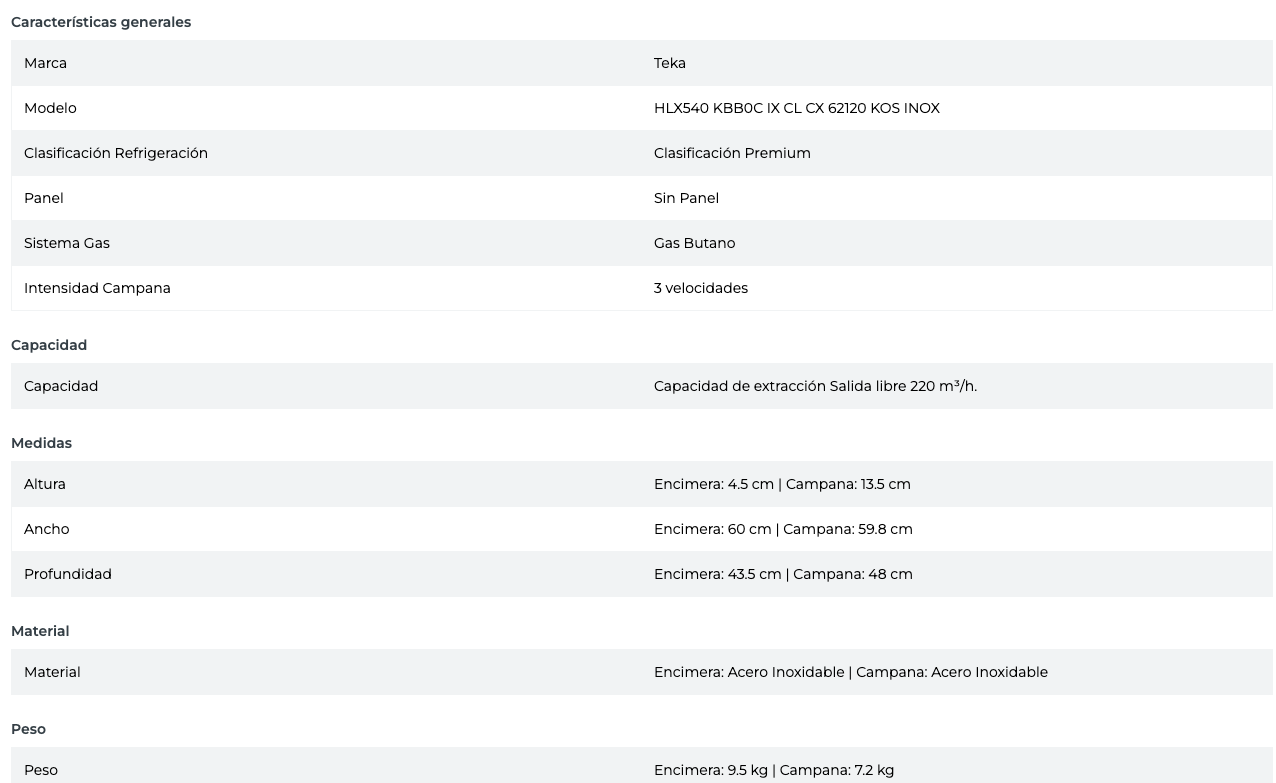Select the "Marca" row label
1276x783 pixels.
click(x=46, y=63)
